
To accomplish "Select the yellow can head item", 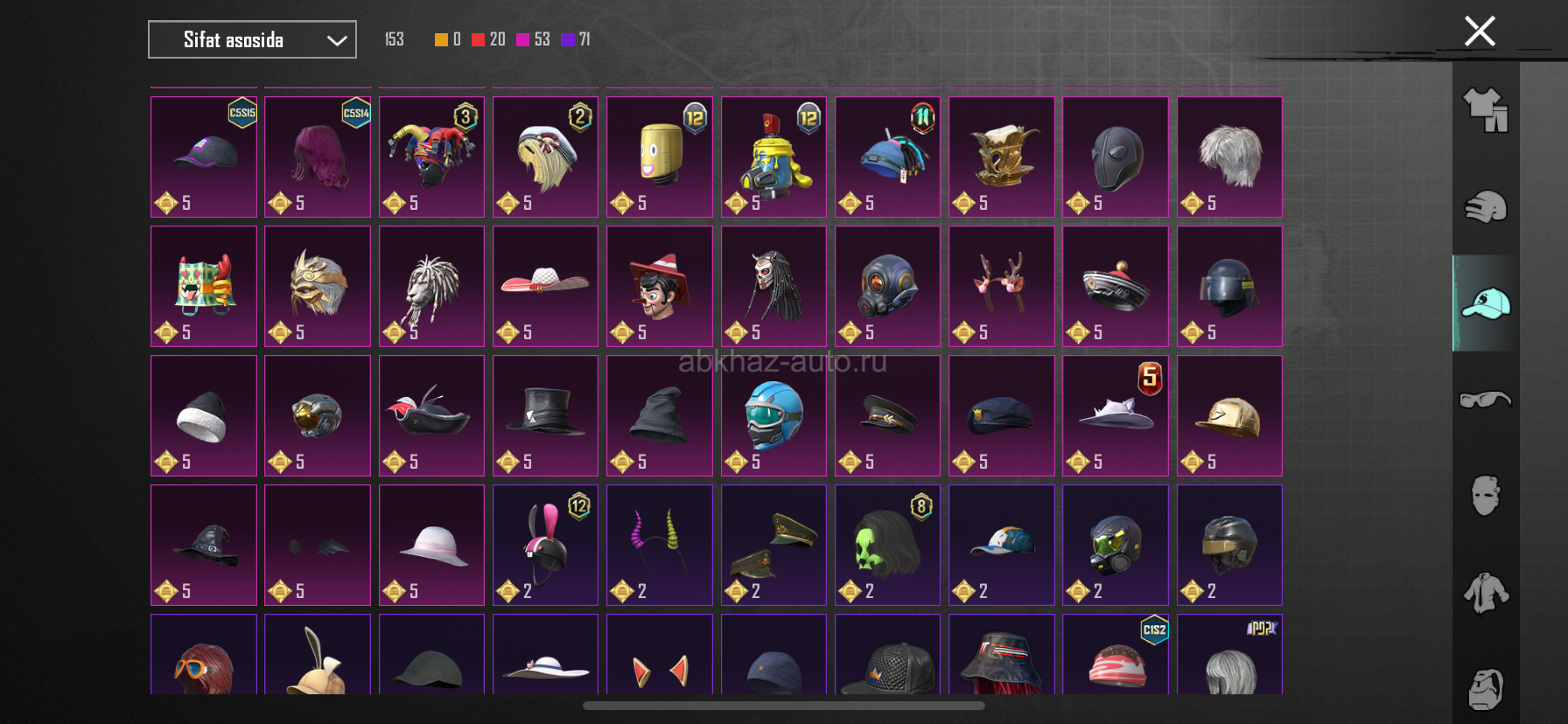I will [x=660, y=157].
